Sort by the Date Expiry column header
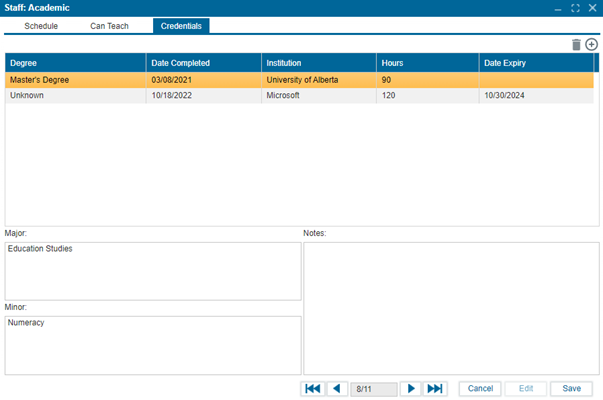The width and height of the screenshot is (603, 400). (536, 63)
